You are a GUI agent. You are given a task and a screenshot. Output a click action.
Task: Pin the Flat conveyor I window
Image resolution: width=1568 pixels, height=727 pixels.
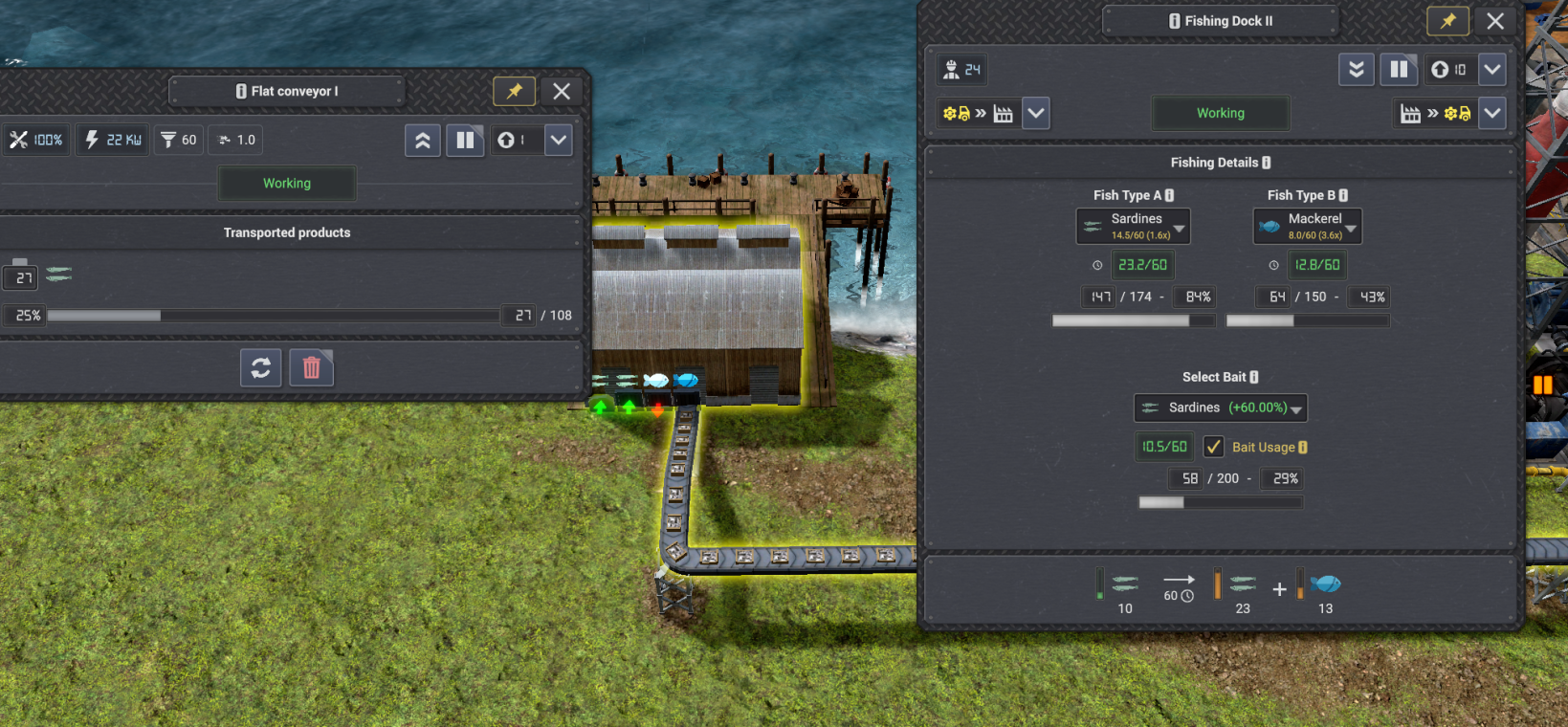(514, 91)
